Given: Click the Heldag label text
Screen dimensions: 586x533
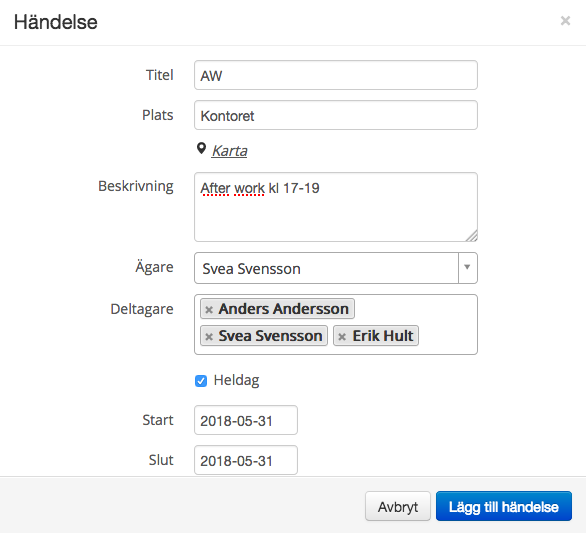Looking at the screenshot, I should (x=236, y=381).
